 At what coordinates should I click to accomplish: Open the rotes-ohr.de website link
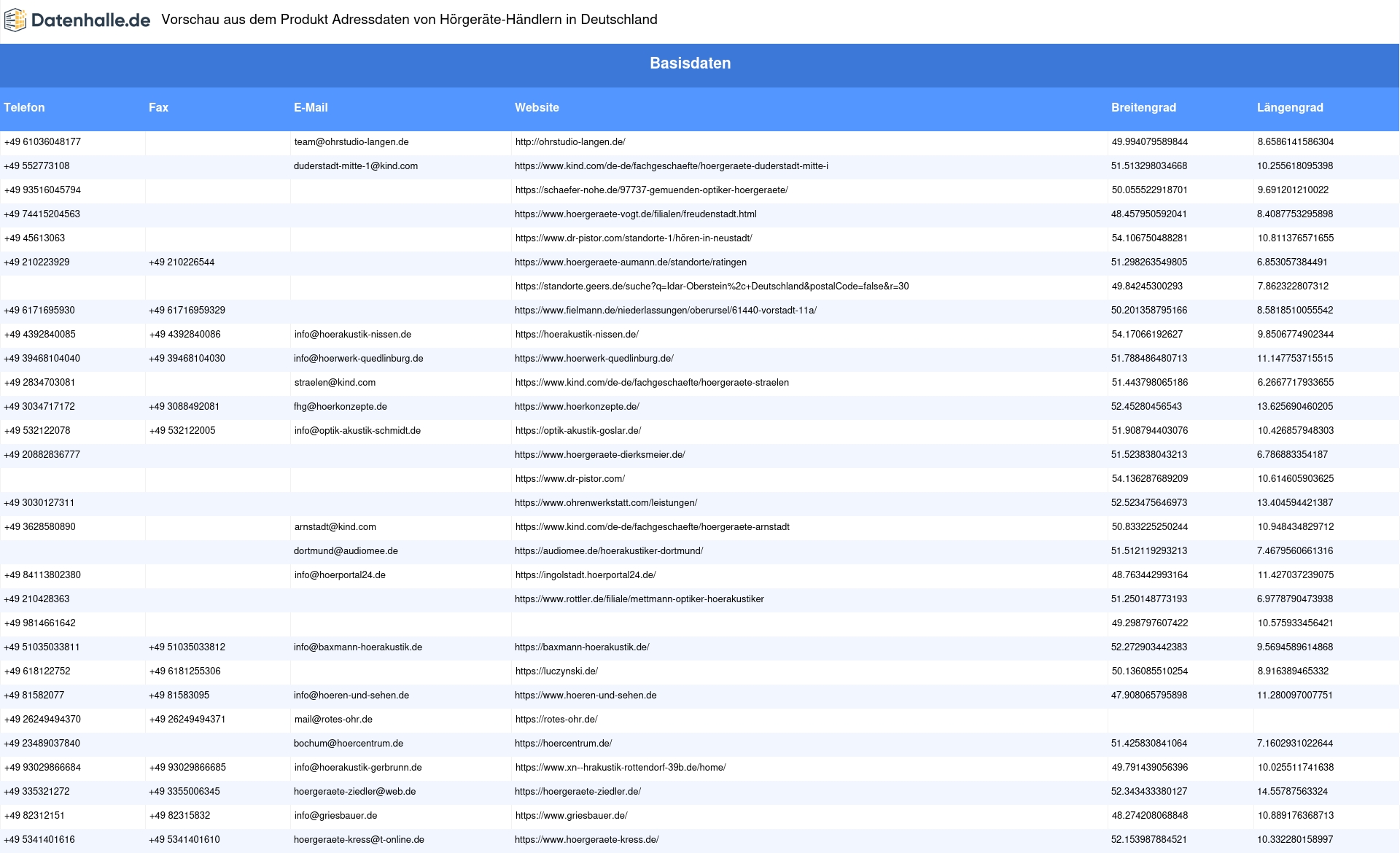(556, 720)
